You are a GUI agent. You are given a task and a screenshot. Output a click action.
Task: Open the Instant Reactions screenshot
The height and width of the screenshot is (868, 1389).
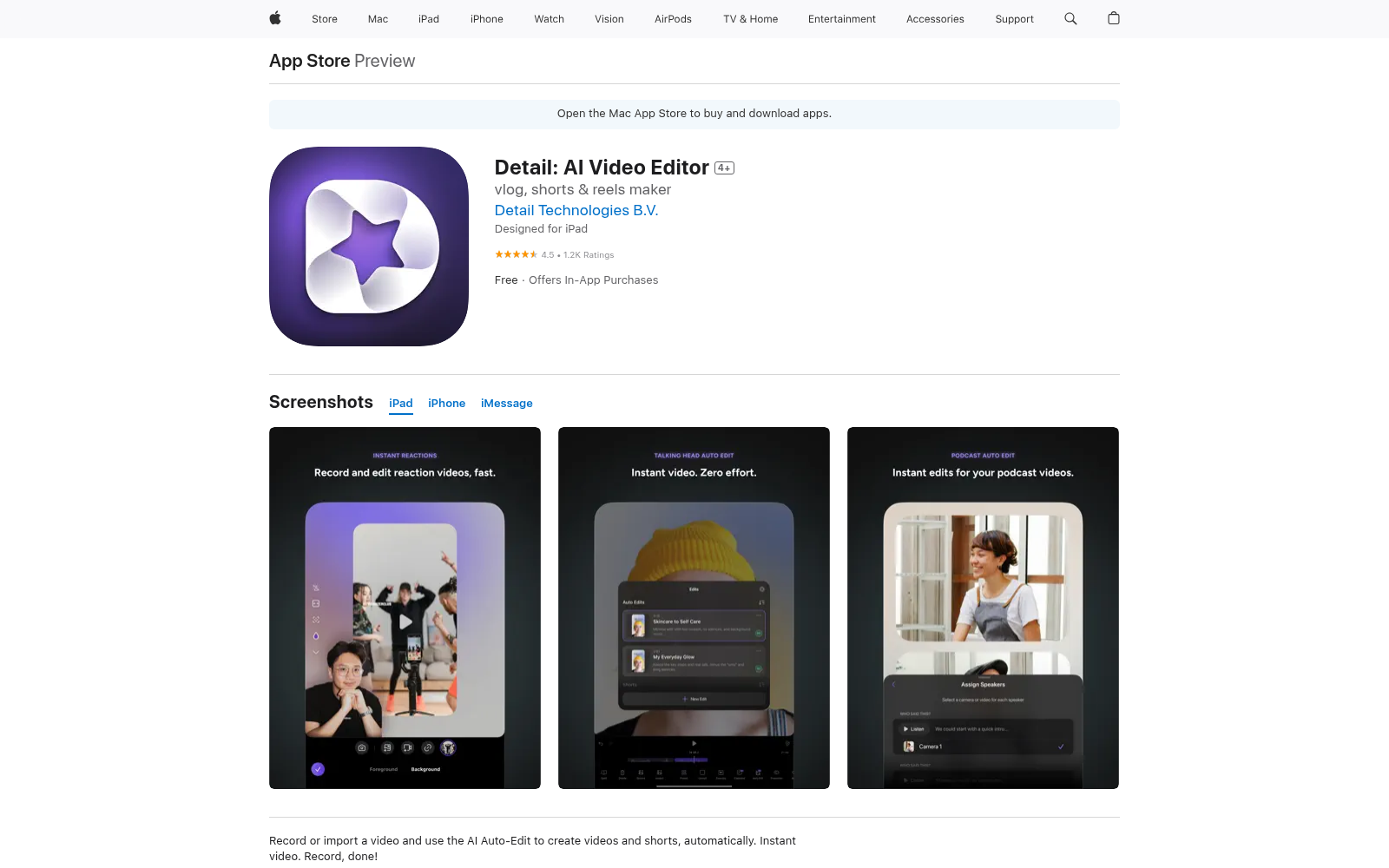(x=405, y=608)
